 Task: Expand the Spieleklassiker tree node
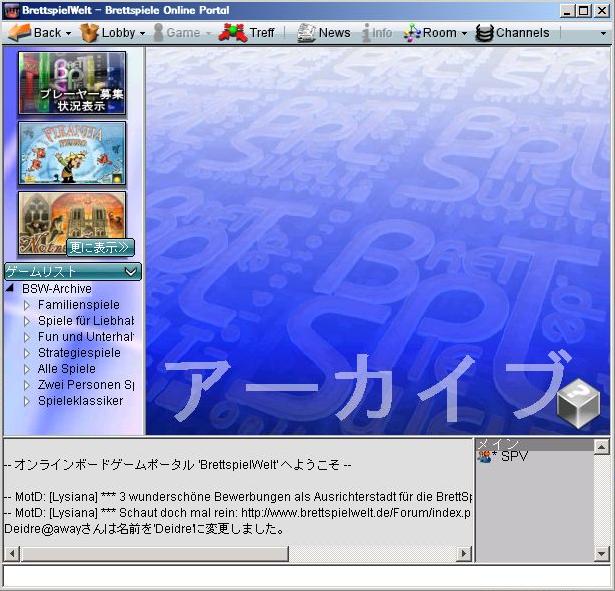tap(27, 401)
